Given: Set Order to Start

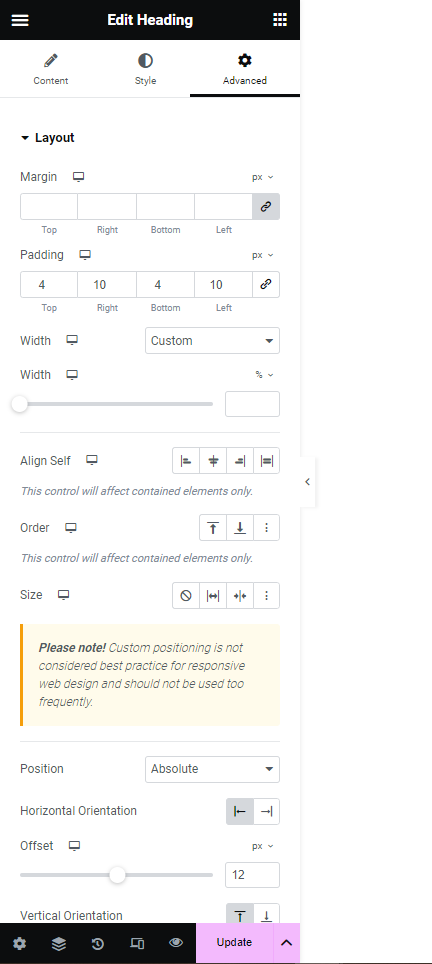Looking at the screenshot, I should tap(213, 527).
